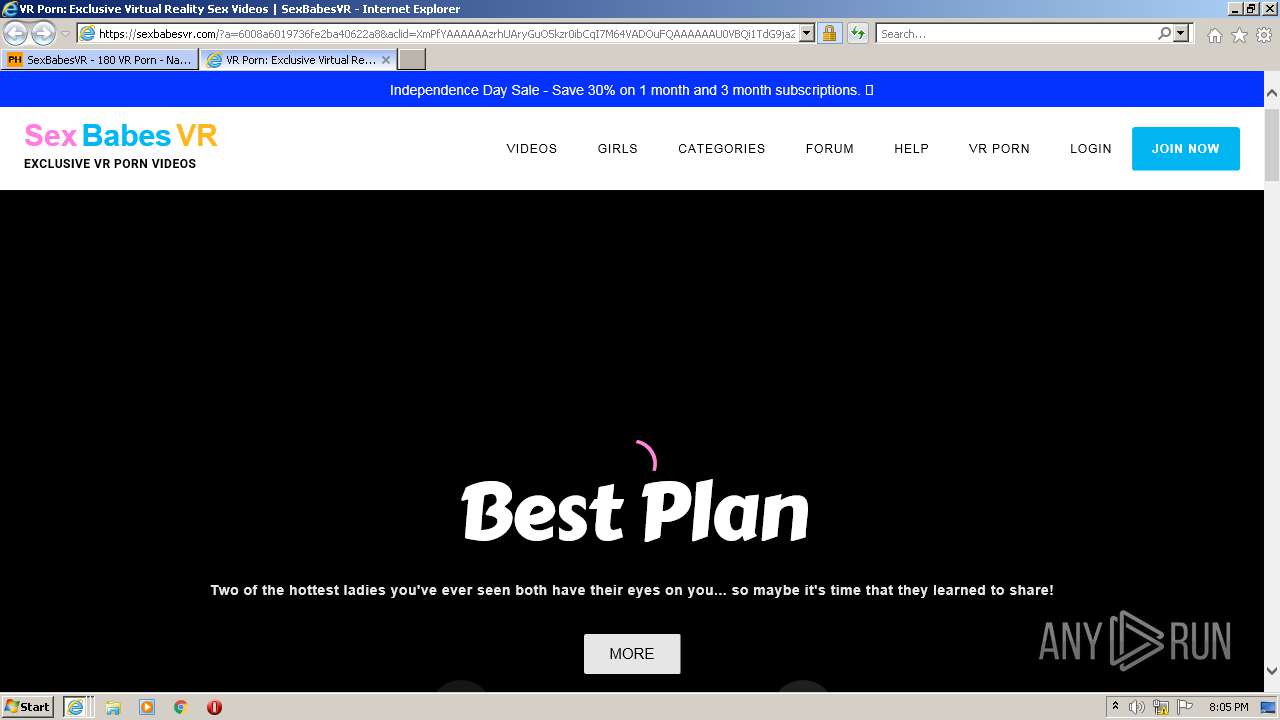Screen dimensions: 1280x720
Task: Close the 'VR Porn: Exclusive Virtual Re...' tab
Action: pyautogui.click(x=386, y=60)
